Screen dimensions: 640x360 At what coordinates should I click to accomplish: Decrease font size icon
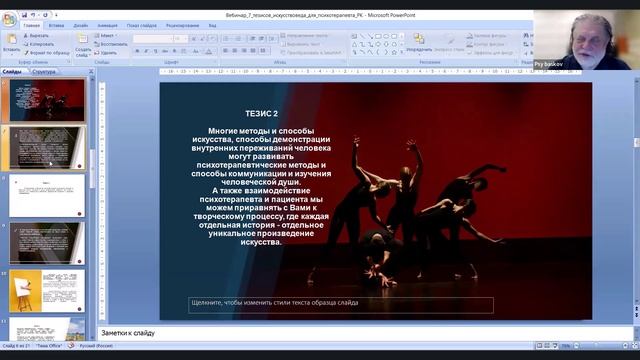pyautogui.click(x=201, y=39)
